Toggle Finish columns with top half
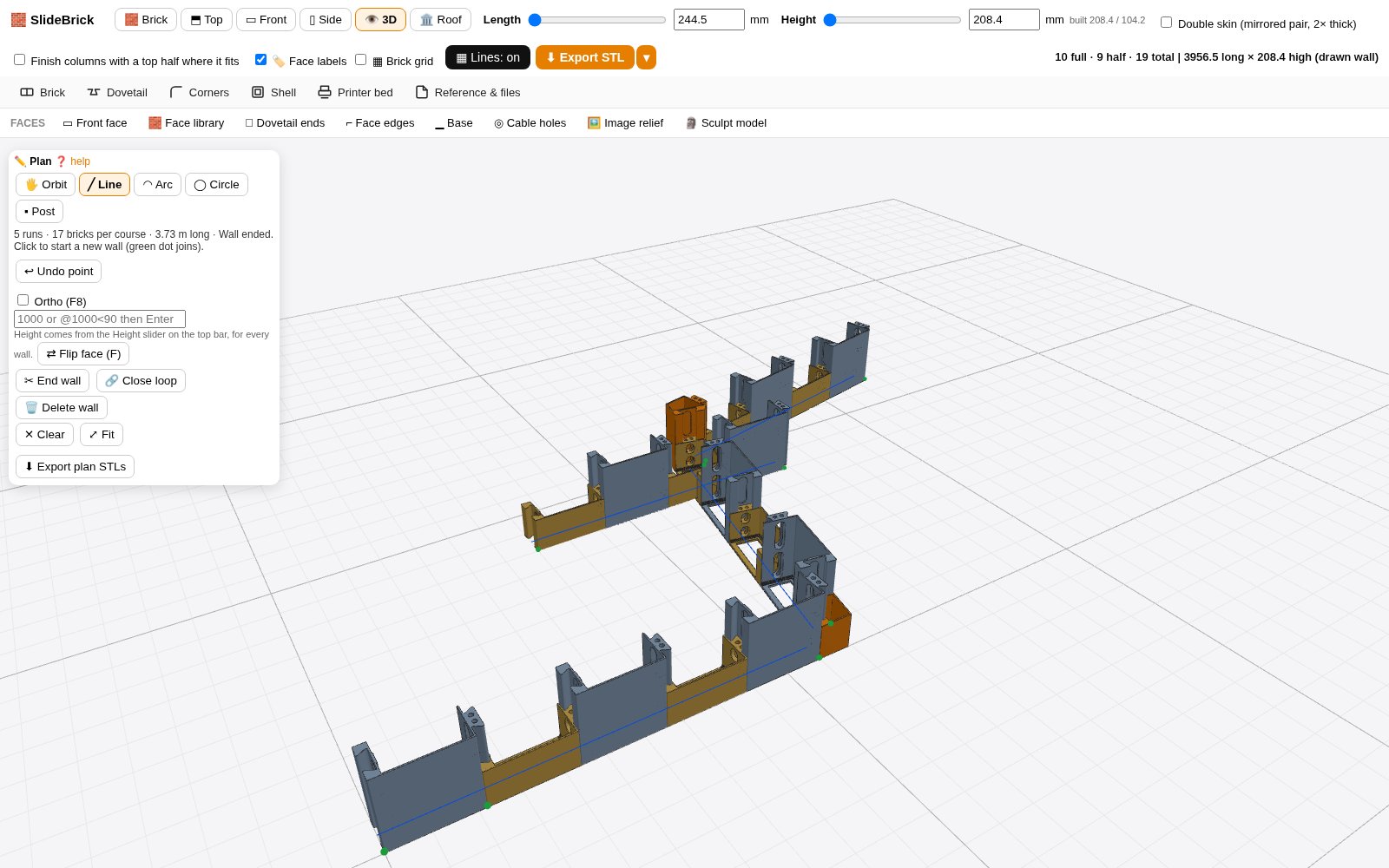Screen dimensions: 1389x868 click(x=19, y=60)
